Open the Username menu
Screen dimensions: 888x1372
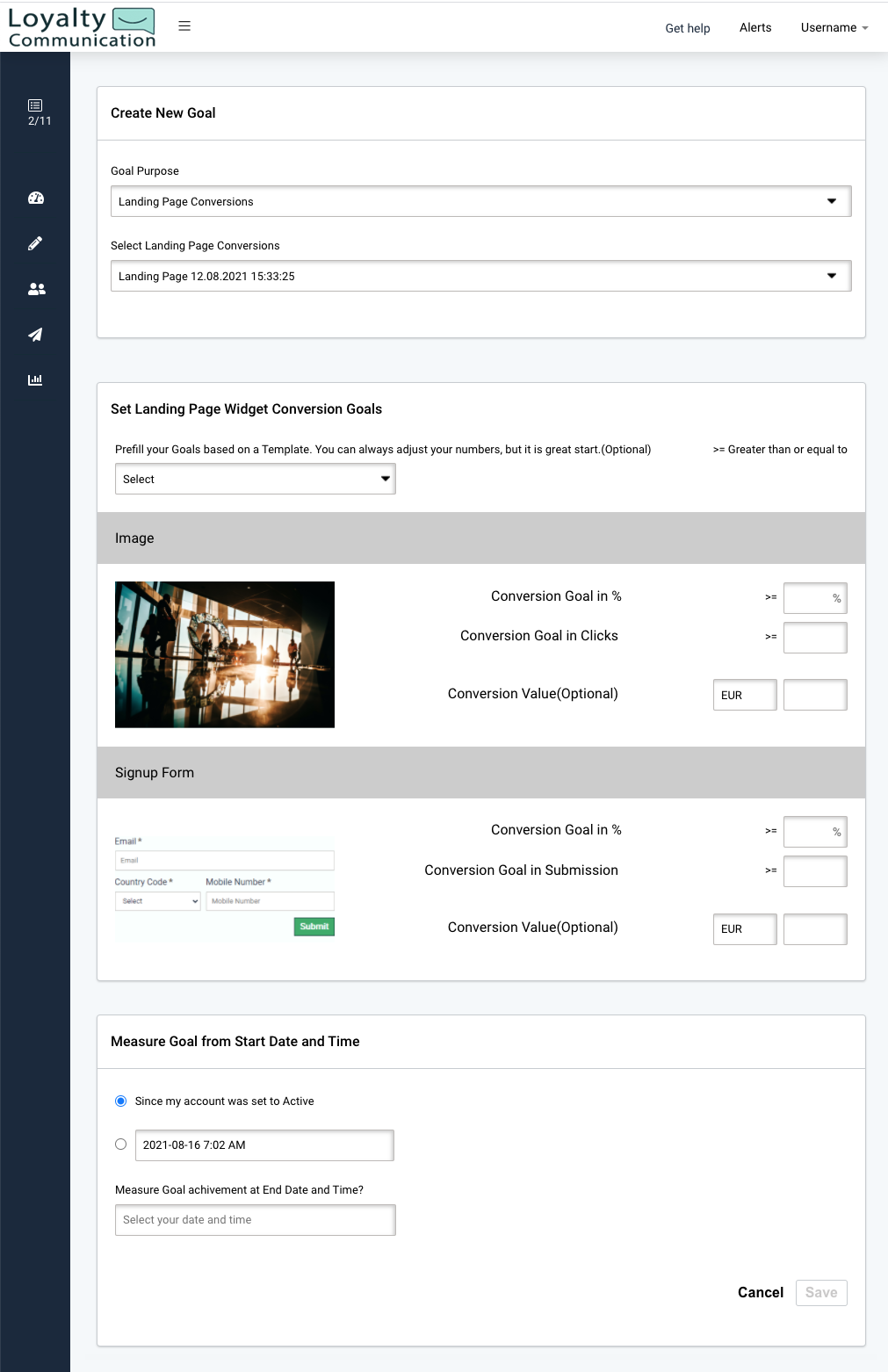[833, 27]
